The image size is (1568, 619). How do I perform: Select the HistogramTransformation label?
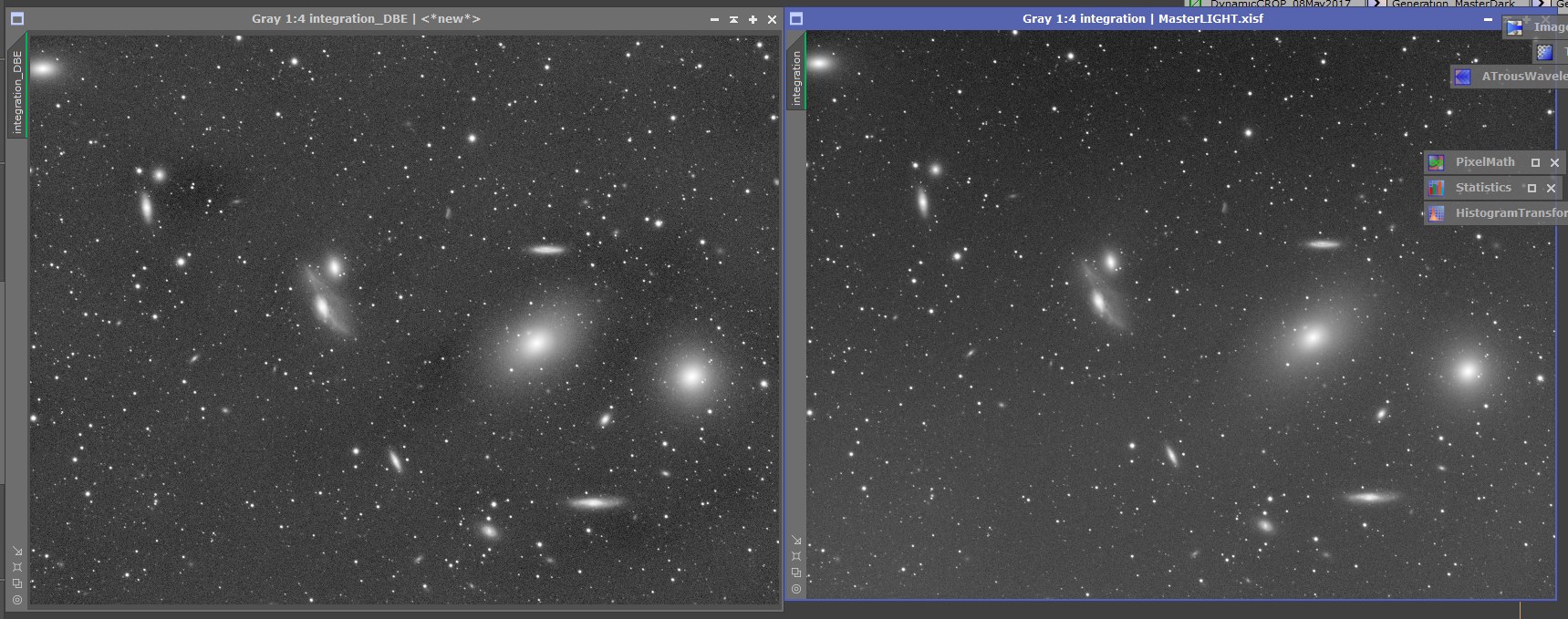pyautogui.click(x=1511, y=213)
